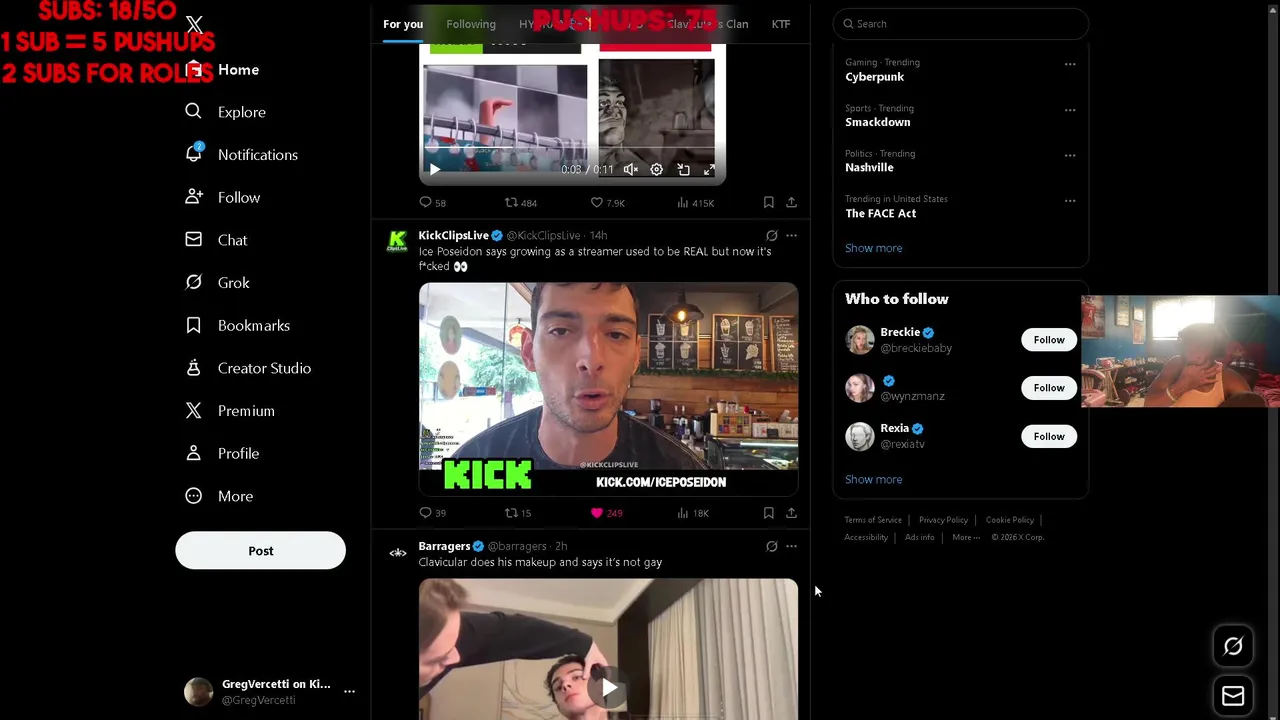Screen dimensions: 1280x720
Task: Click the Bookmarks sidebar icon
Action: click(193, 325)
